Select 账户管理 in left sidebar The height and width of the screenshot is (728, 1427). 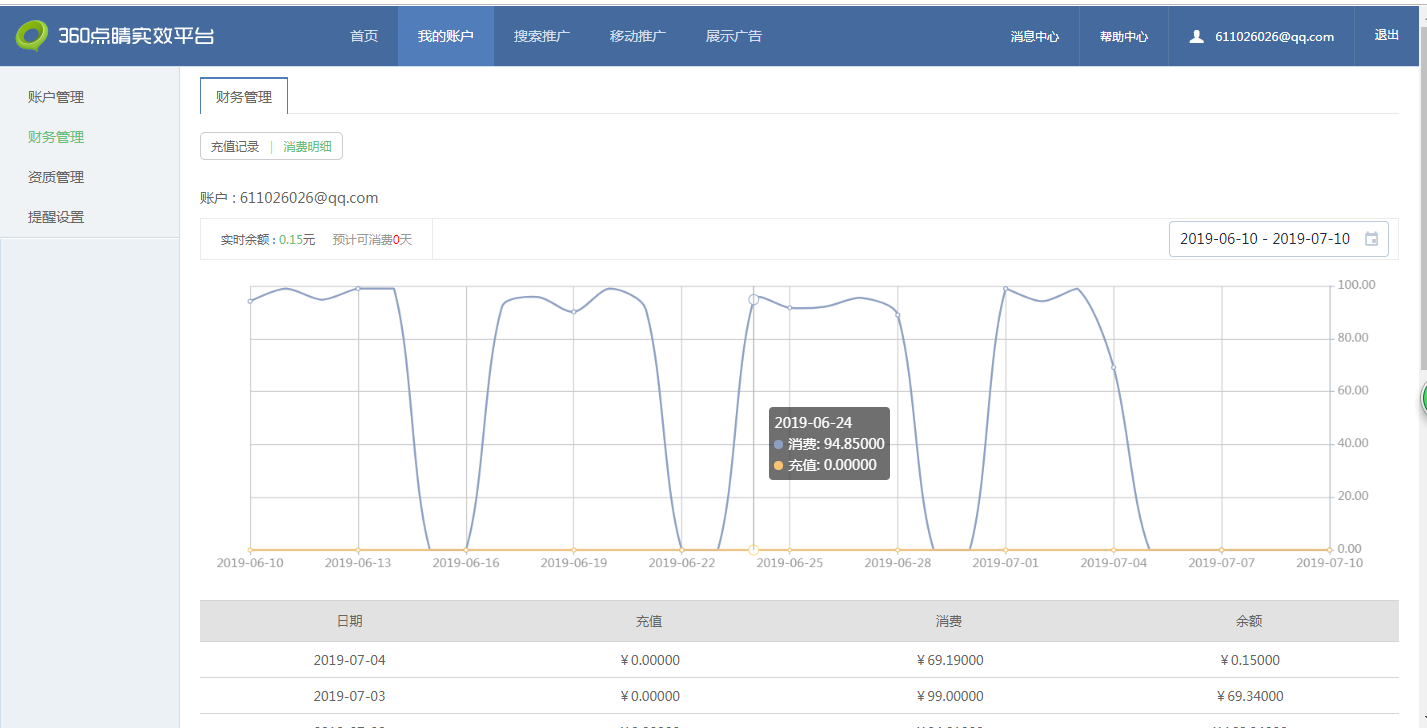click(56, 97)
